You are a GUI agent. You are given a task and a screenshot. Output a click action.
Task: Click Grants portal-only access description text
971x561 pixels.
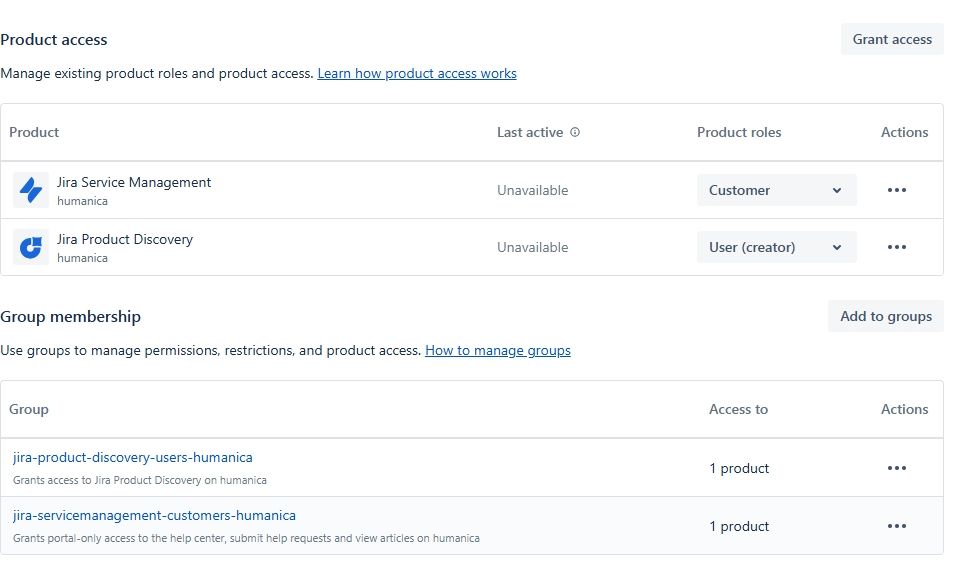point(246,538)
